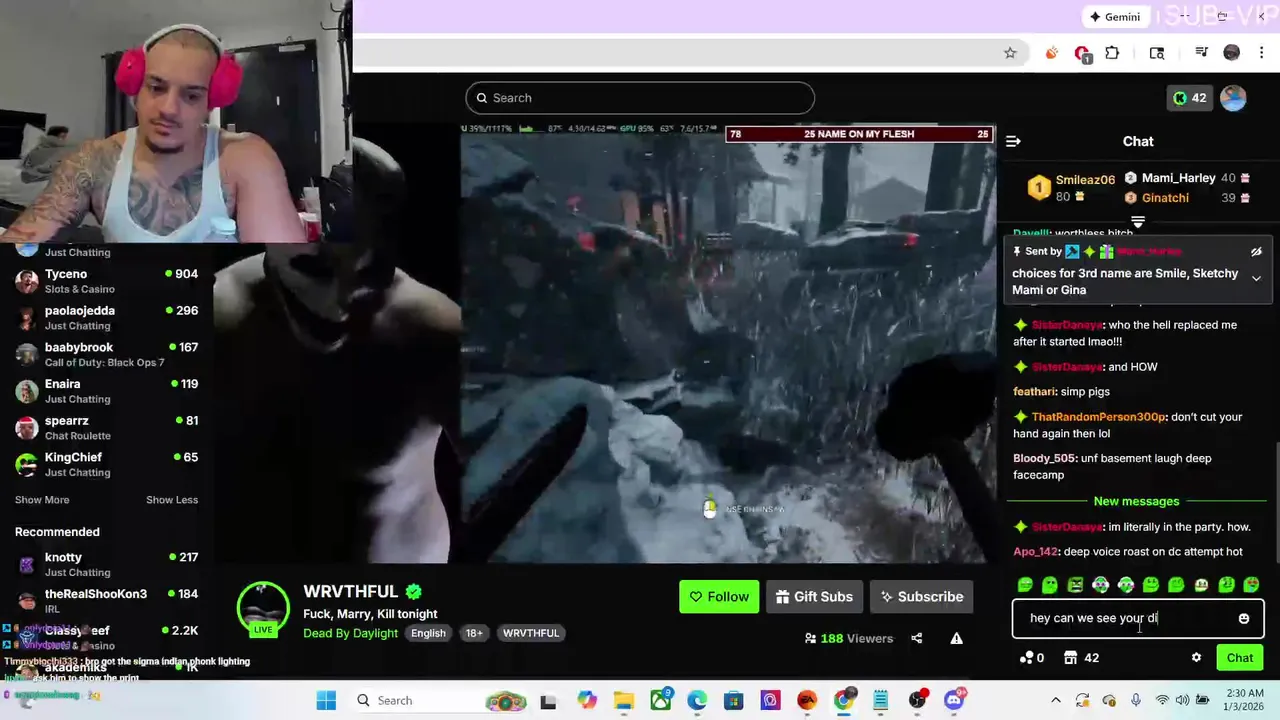Open File Explorer from taskbar

click(623, 701)
